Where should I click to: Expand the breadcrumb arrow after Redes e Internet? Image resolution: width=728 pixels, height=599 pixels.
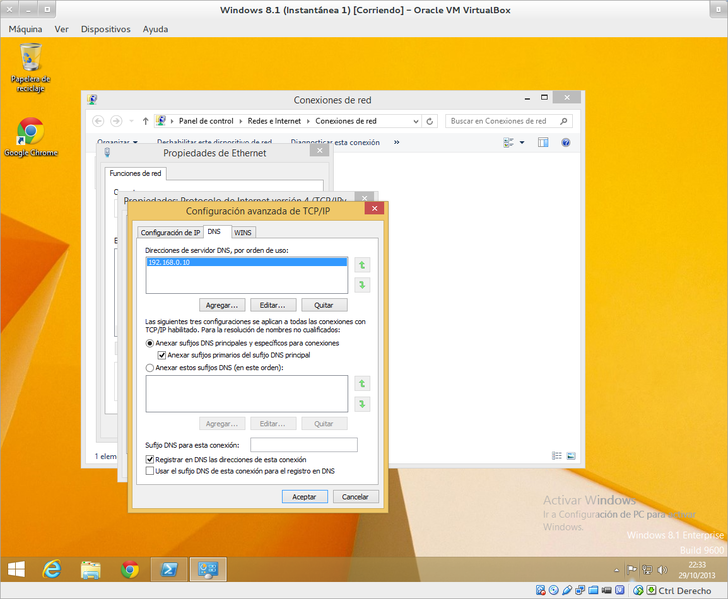[x=308, y=121]
